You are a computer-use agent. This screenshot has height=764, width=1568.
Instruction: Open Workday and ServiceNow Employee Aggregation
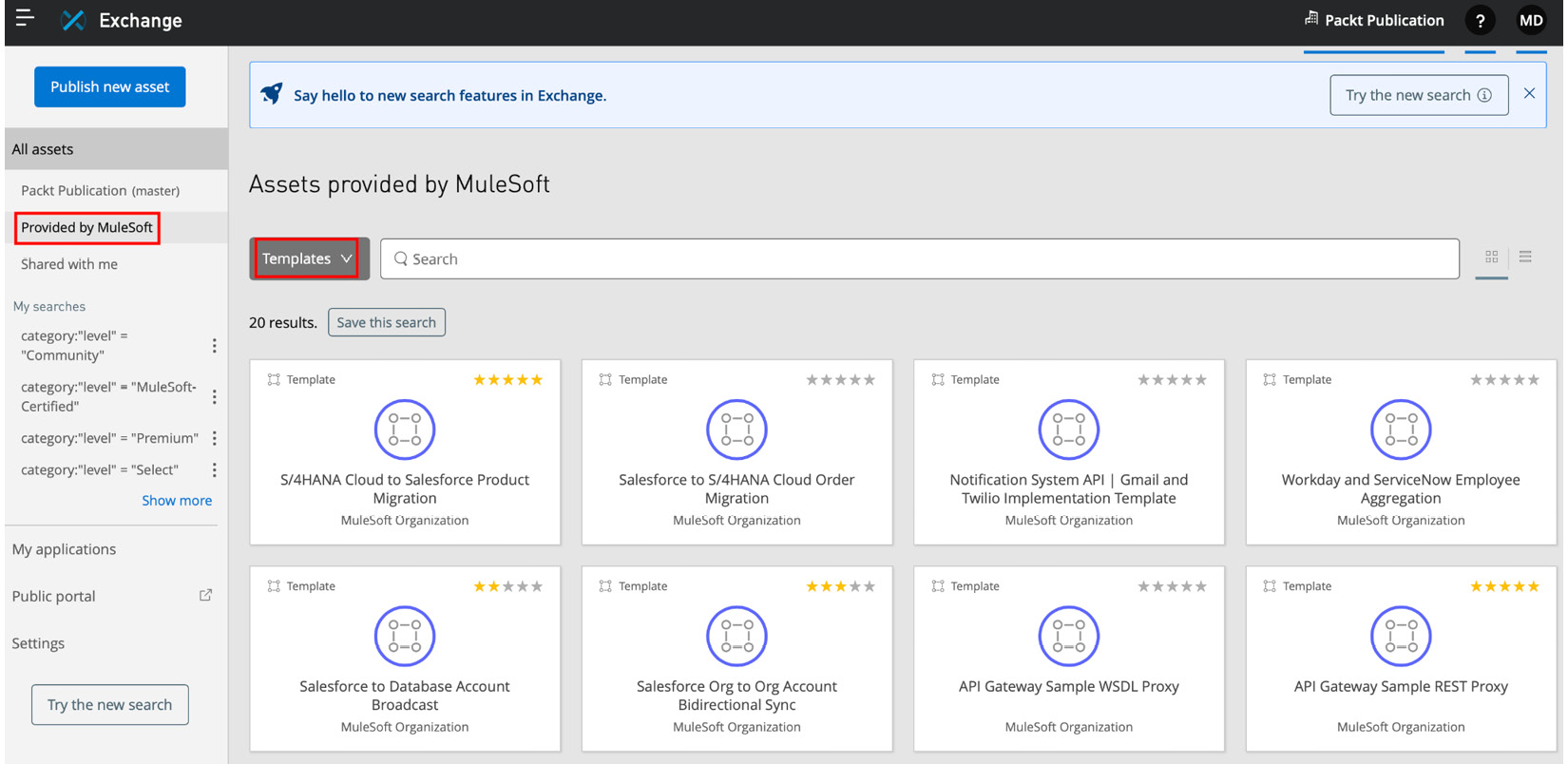pyautogui.click(x=1401, y=488)
